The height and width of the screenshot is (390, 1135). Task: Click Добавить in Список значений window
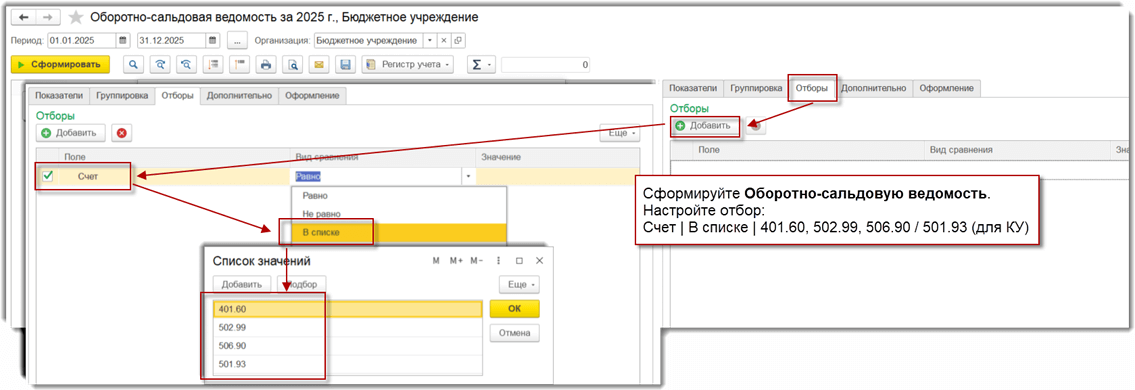(242, 285)
